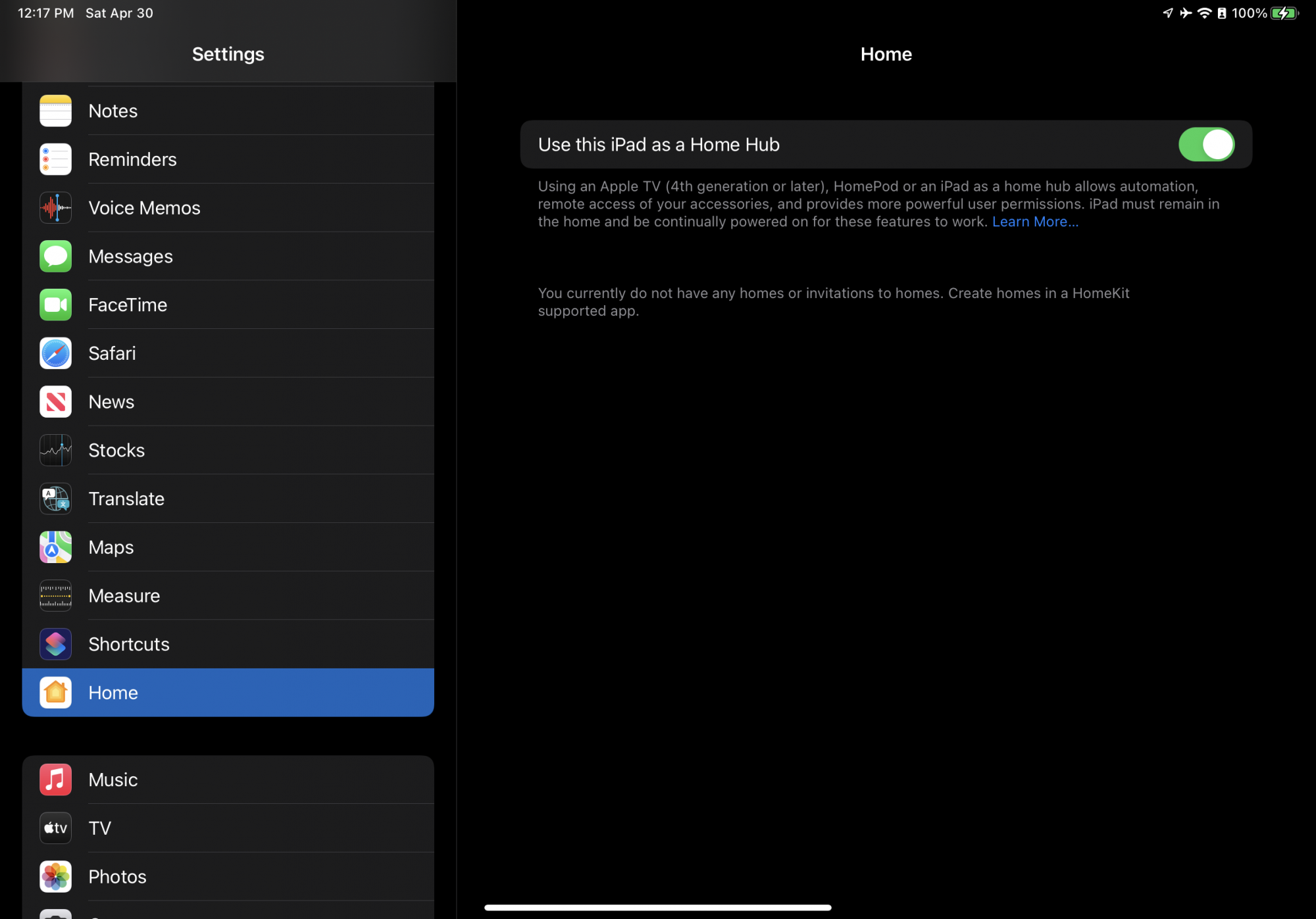Tap the FaceTime camera icon
The width and height of the screenshot is (1316, 919).
pos(55,305)
